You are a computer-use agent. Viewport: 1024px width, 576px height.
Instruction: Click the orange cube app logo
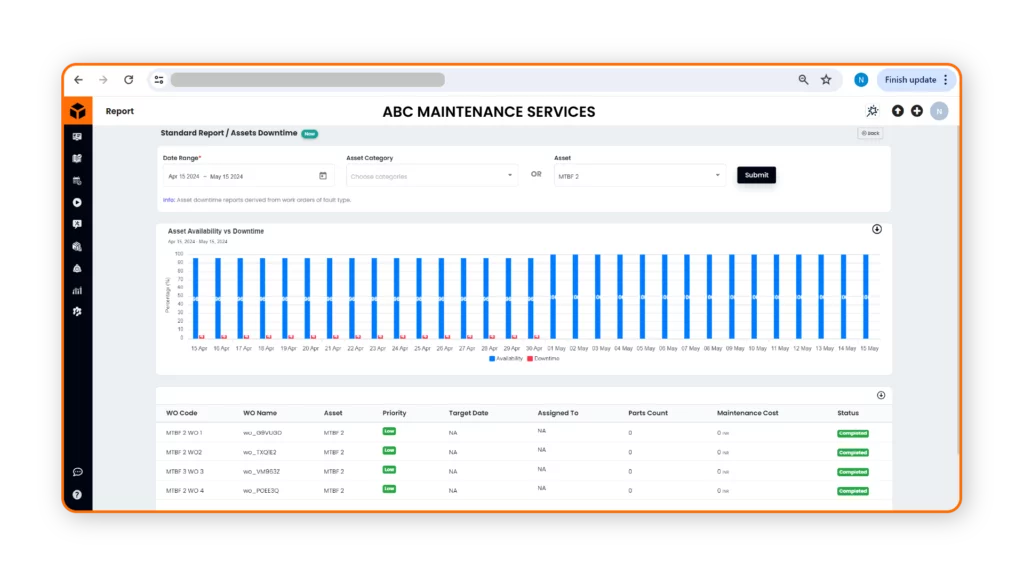tap(78, 111)
